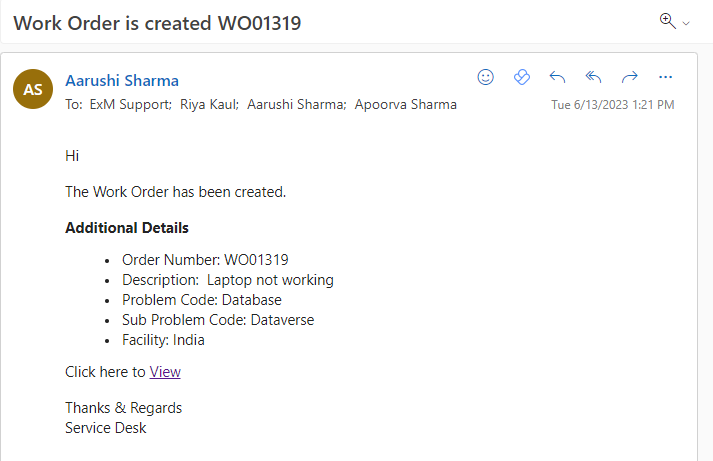713x461 pixels.
Task: React with the smiley emoji icon
Action: click(486, 77)
